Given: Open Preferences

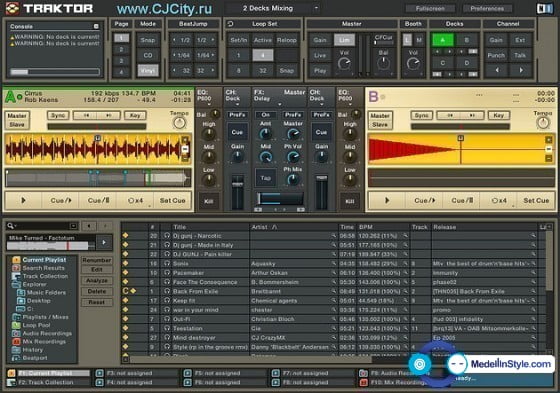Looking at the screenshot, I should (487, 8).
